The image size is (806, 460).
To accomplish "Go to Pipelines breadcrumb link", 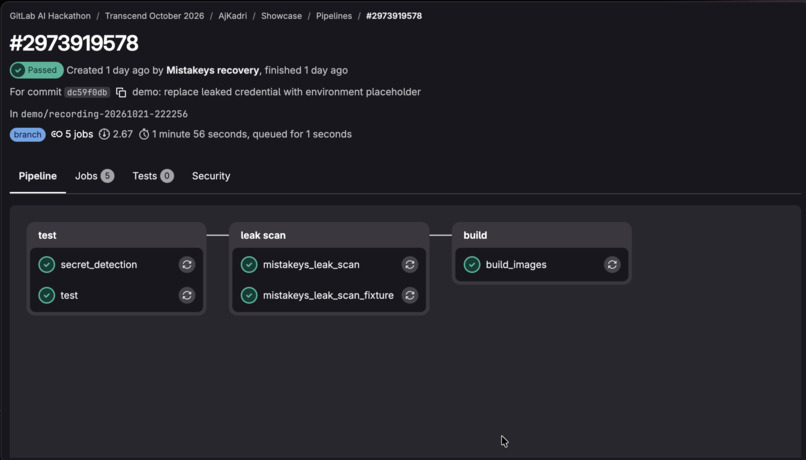I will (x=334, y=16).
